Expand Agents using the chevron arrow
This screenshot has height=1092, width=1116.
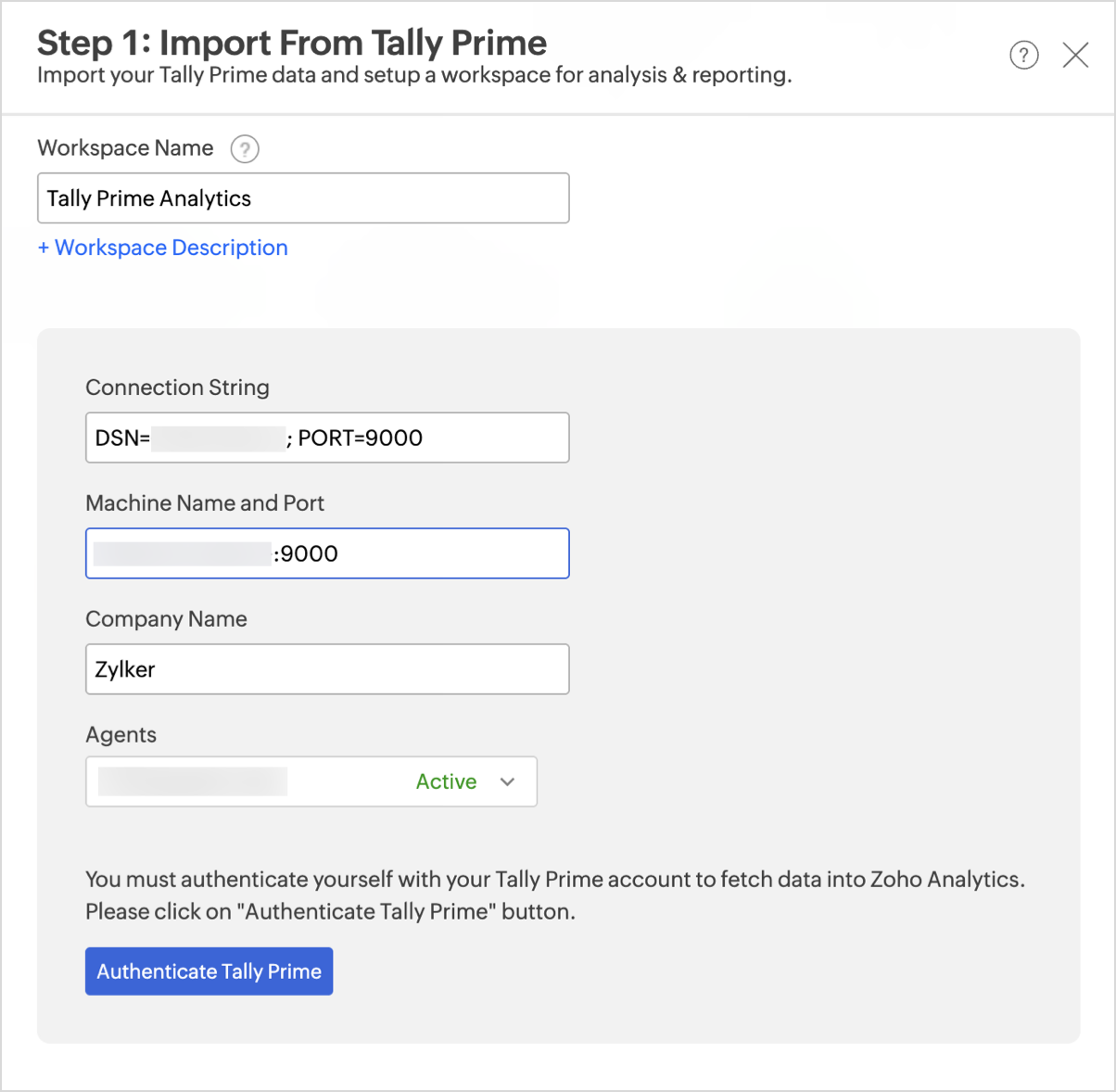(x=507, y=781)
